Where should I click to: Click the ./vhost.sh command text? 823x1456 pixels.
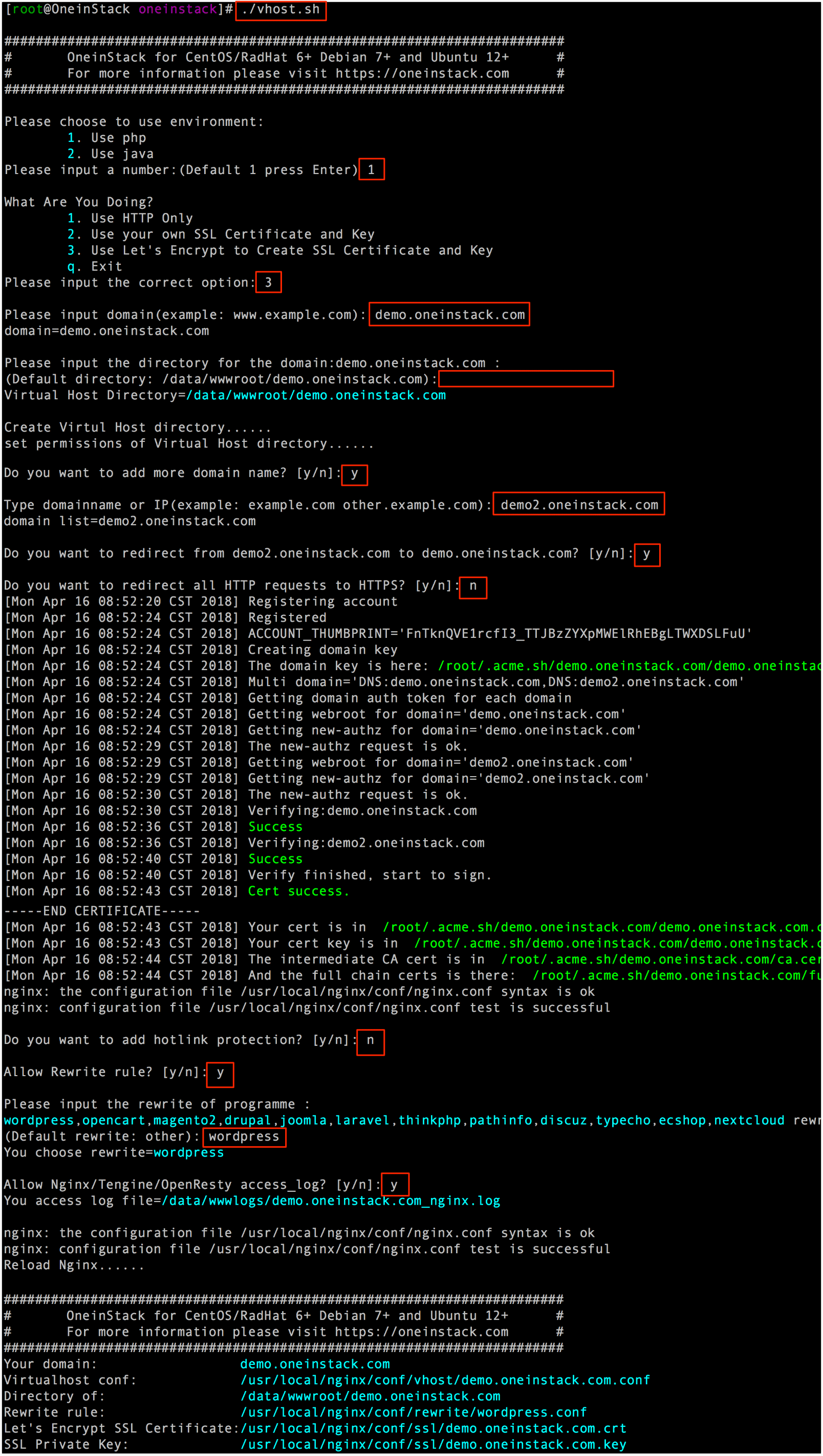point(280,10)
